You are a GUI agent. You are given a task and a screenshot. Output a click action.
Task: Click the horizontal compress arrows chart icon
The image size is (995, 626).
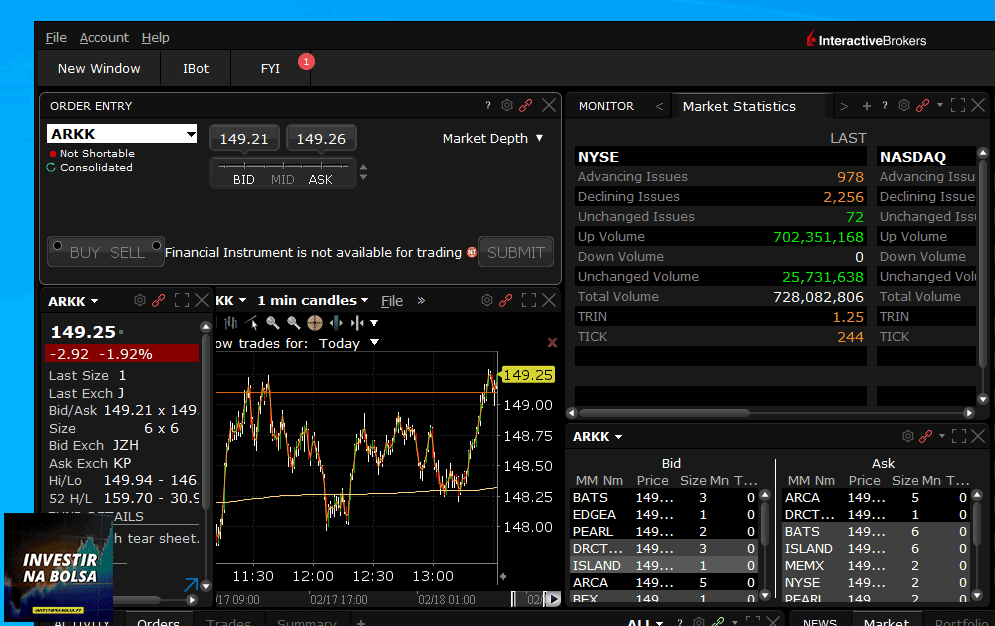pos(357,323)
